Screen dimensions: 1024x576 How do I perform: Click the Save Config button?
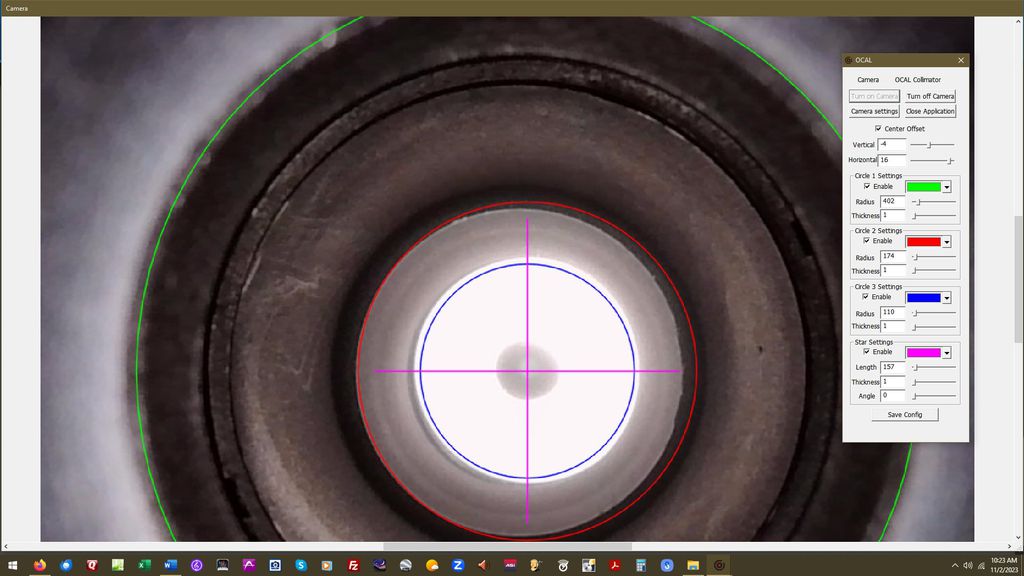click(904, 415)
